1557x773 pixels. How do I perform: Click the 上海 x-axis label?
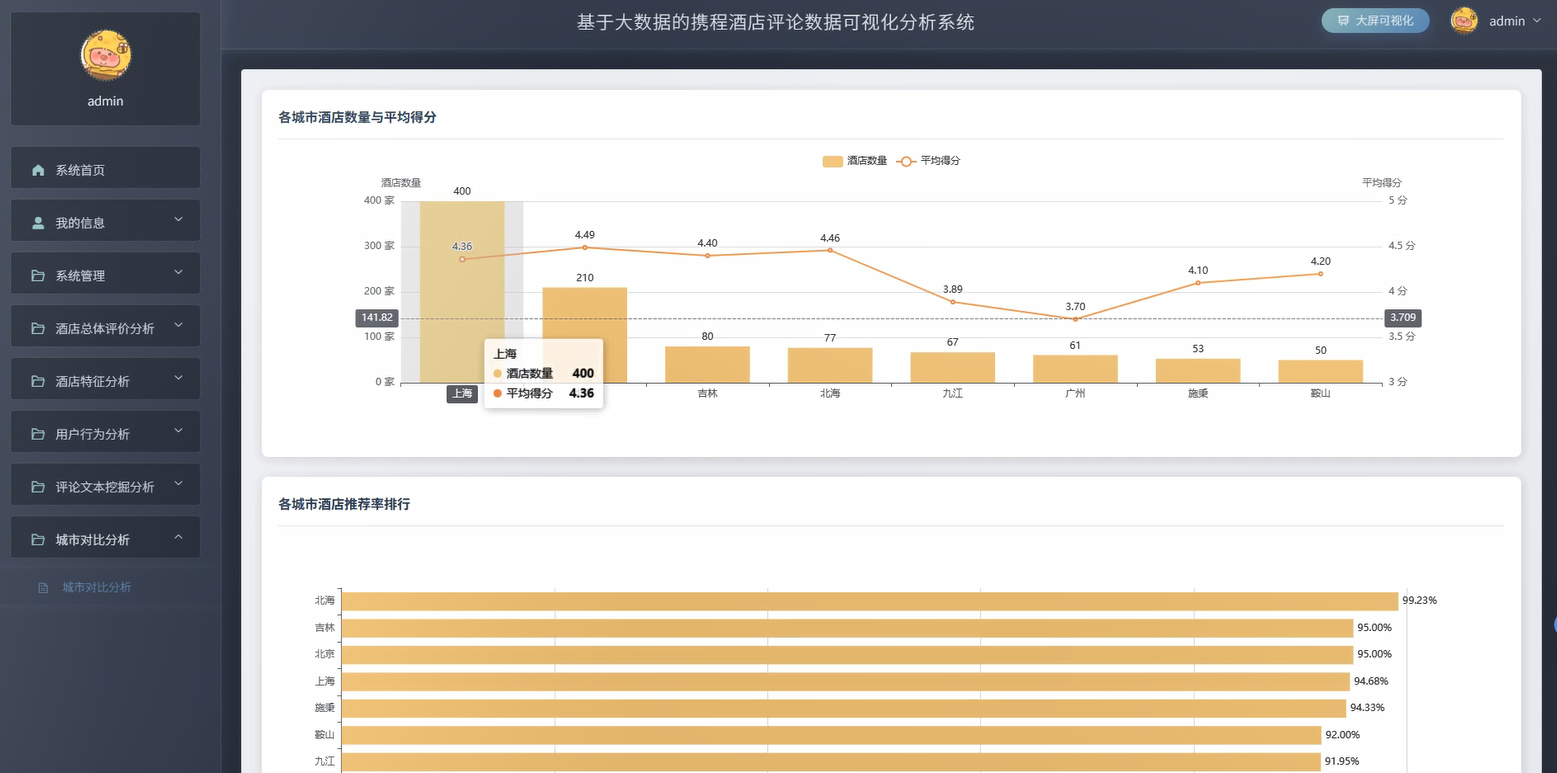pos(462,394)
